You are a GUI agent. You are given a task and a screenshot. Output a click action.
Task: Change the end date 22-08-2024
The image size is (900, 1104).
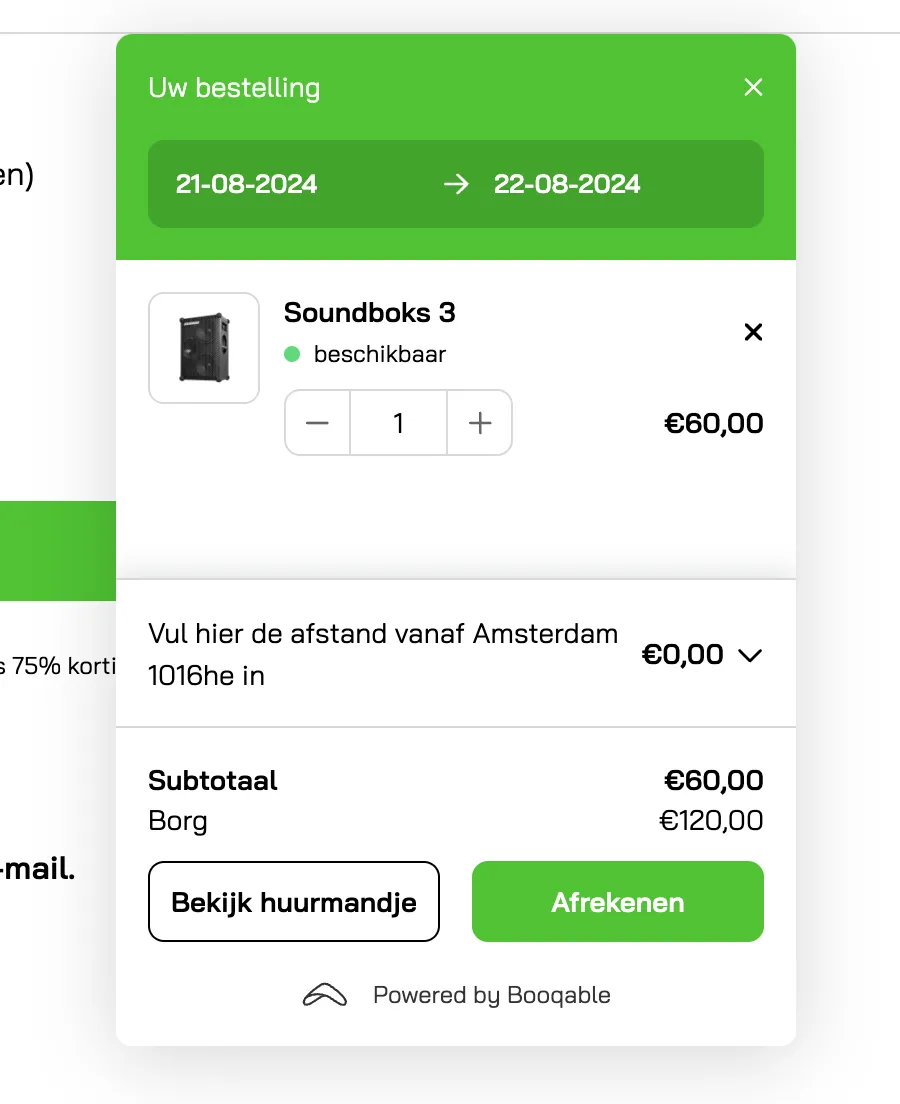pyautogui.click(x=567, y=184)
